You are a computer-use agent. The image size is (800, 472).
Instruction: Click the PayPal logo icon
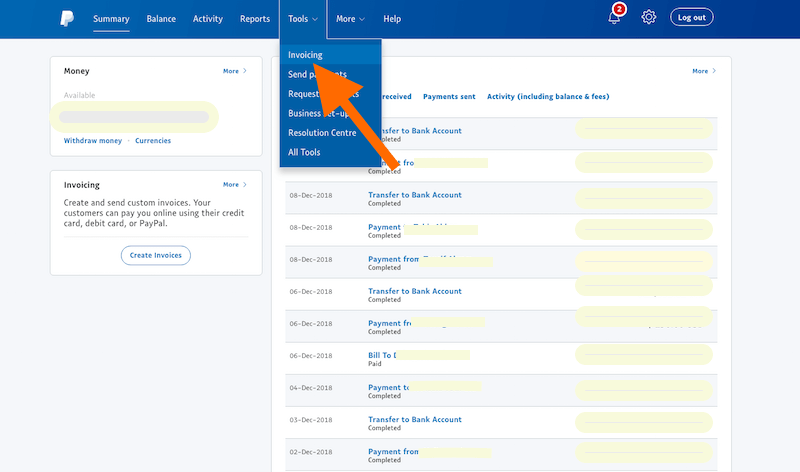67,18
